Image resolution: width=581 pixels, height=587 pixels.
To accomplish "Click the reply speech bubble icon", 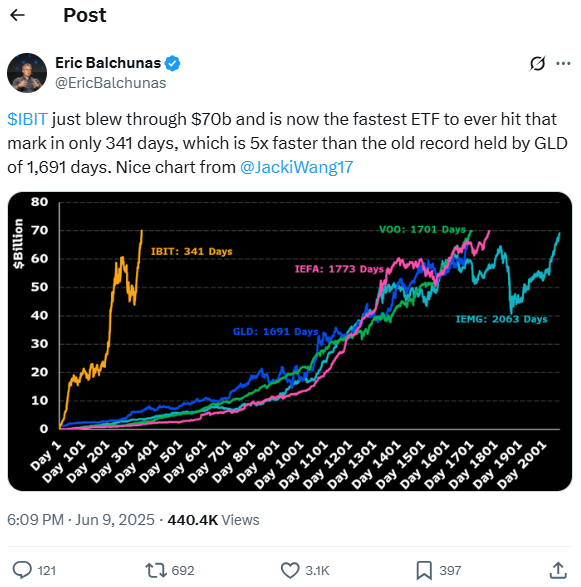I will click(22, 570).
